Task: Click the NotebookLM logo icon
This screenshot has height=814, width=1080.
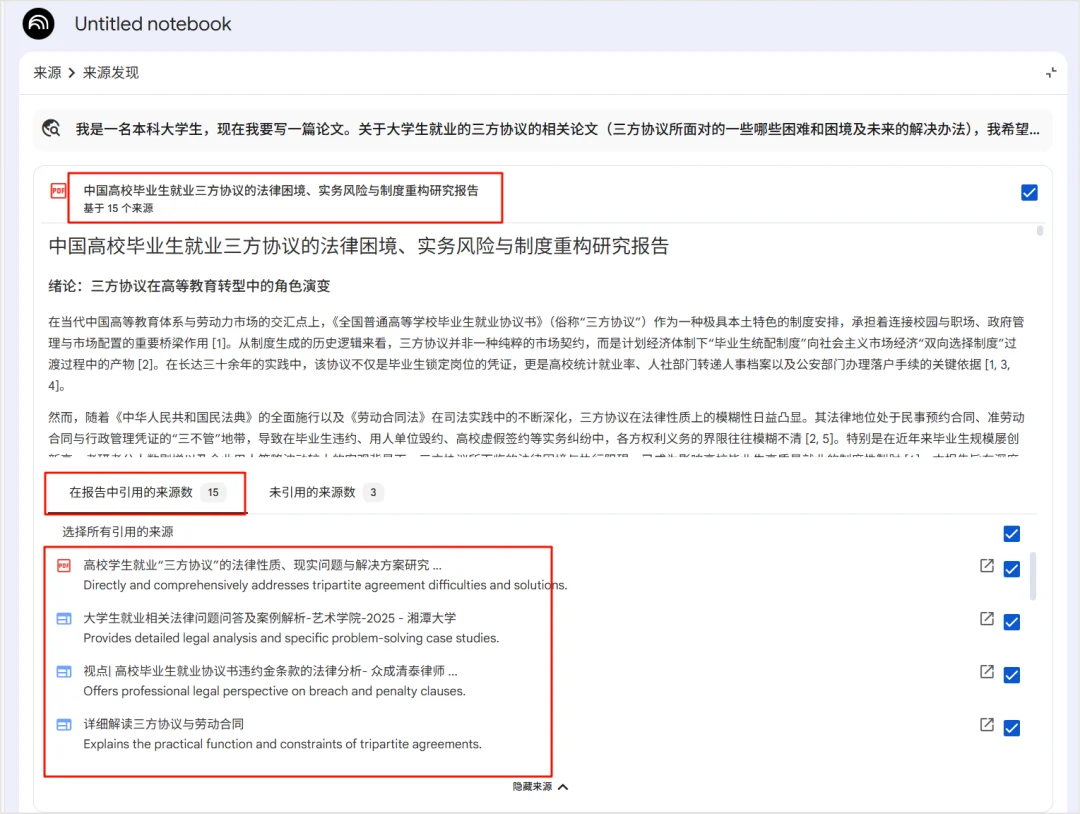Action: pos(37,23)
